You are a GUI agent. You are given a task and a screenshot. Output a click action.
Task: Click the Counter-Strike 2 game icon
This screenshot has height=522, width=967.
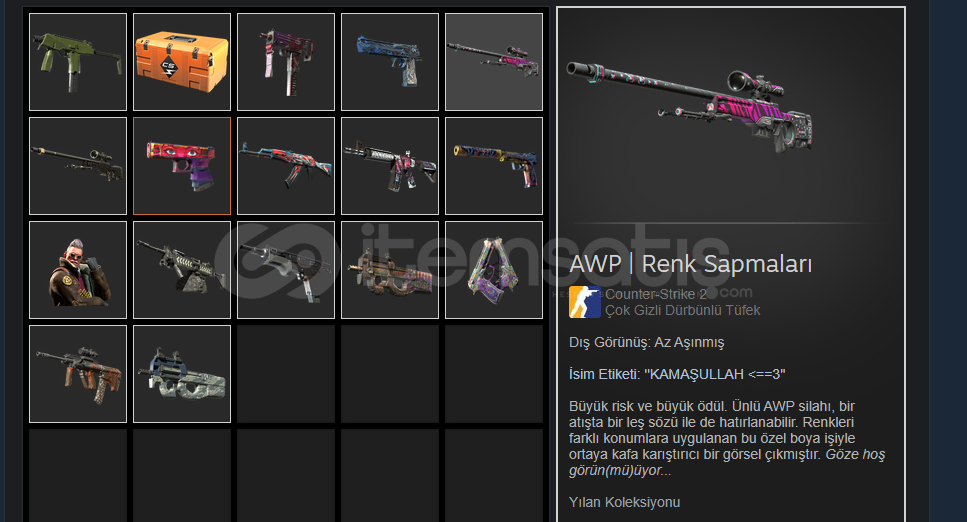pyautogui.click(x=585, y=302)
